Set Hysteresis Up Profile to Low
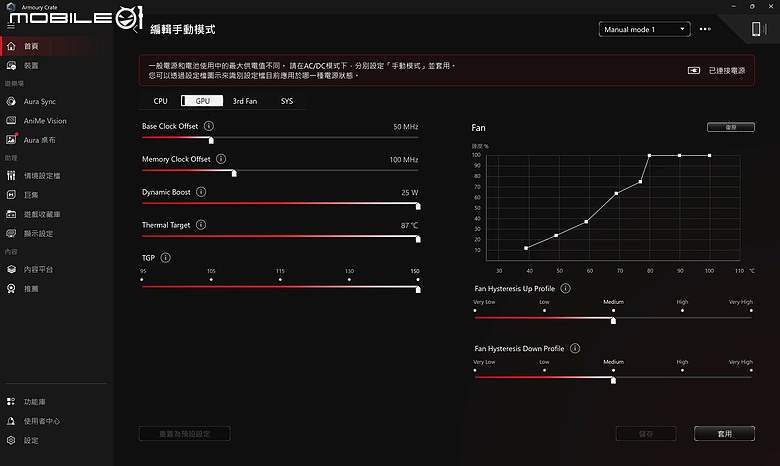 (x=544, y=310)
